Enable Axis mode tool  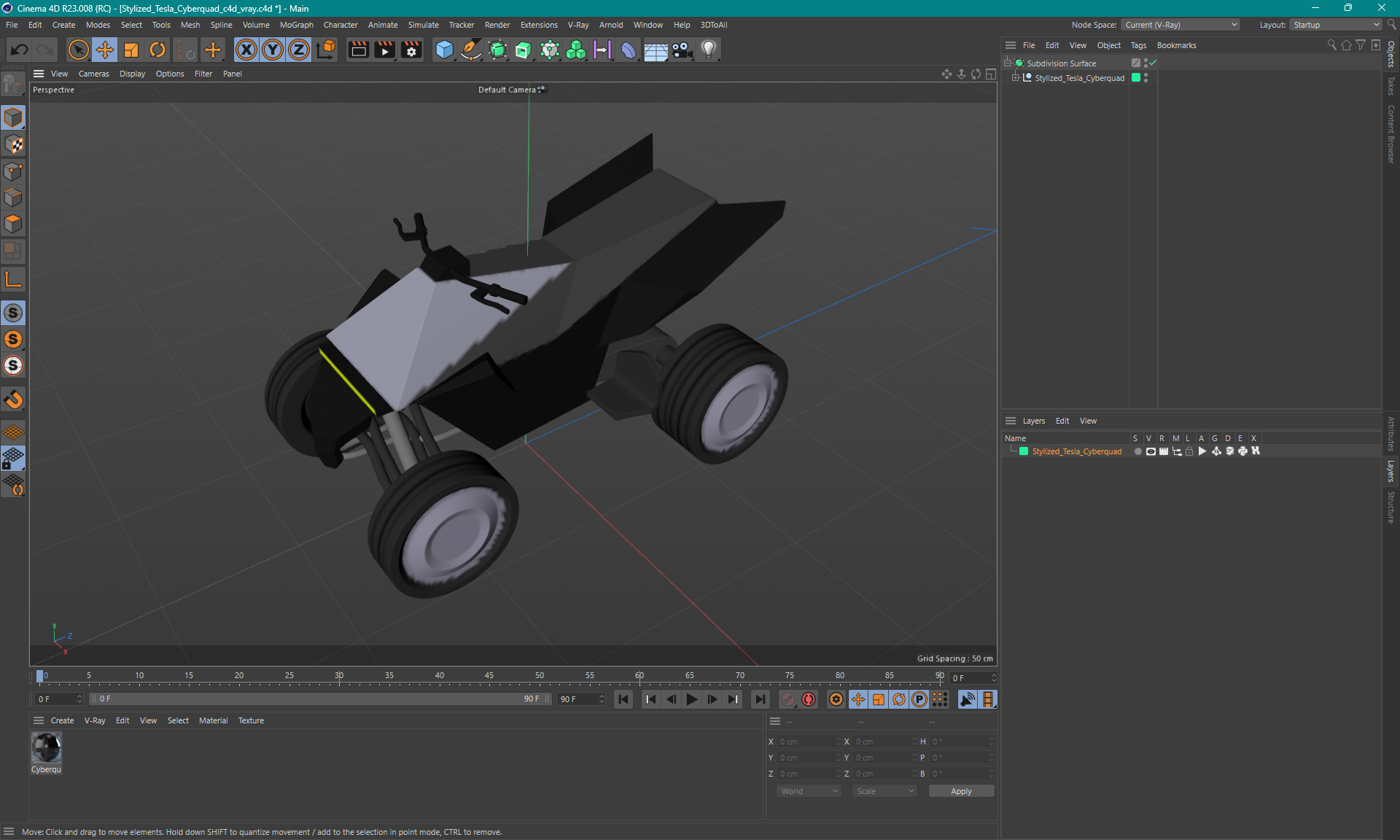coord(13,279)
